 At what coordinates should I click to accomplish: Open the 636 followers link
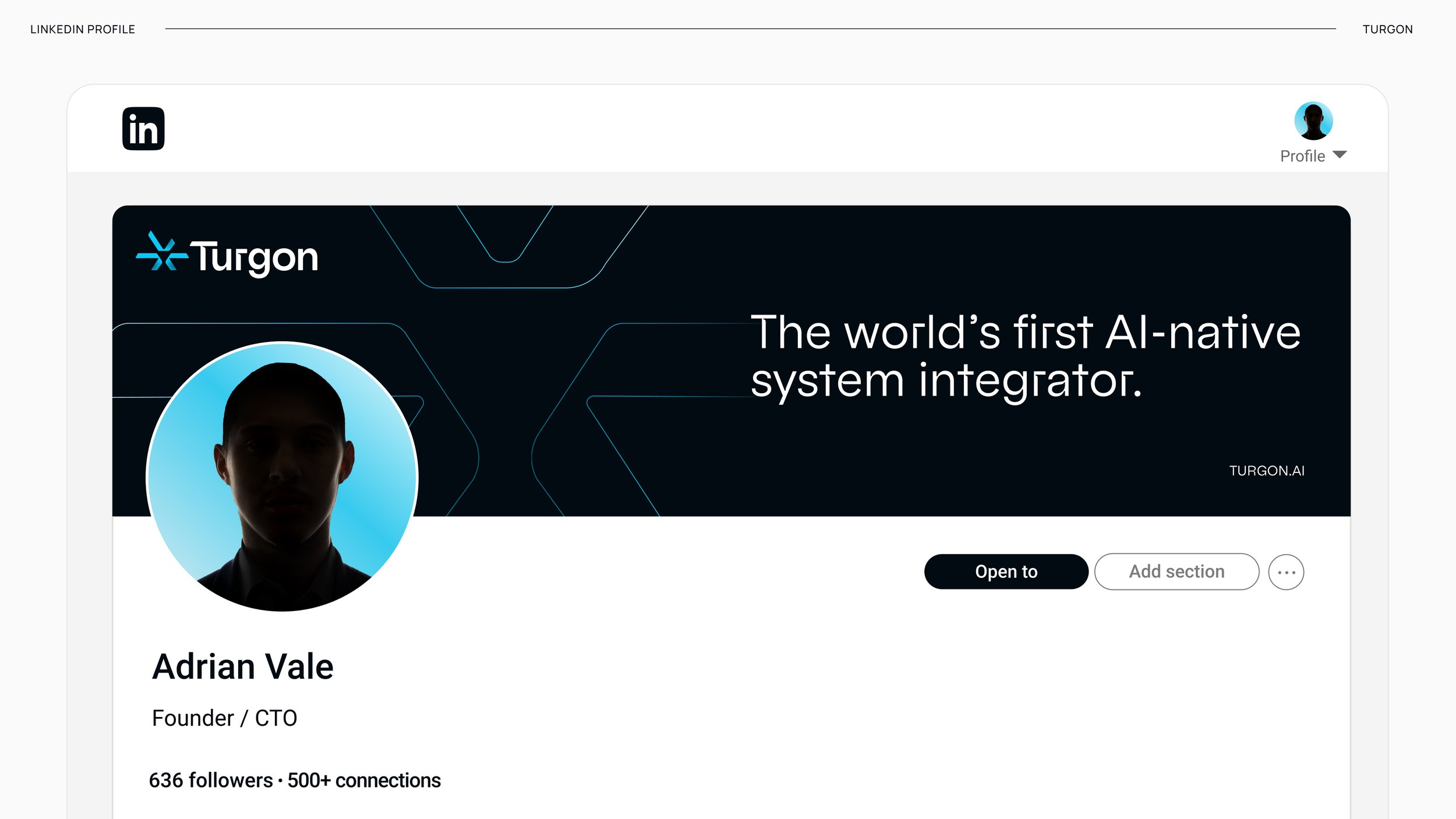point(211,781)
